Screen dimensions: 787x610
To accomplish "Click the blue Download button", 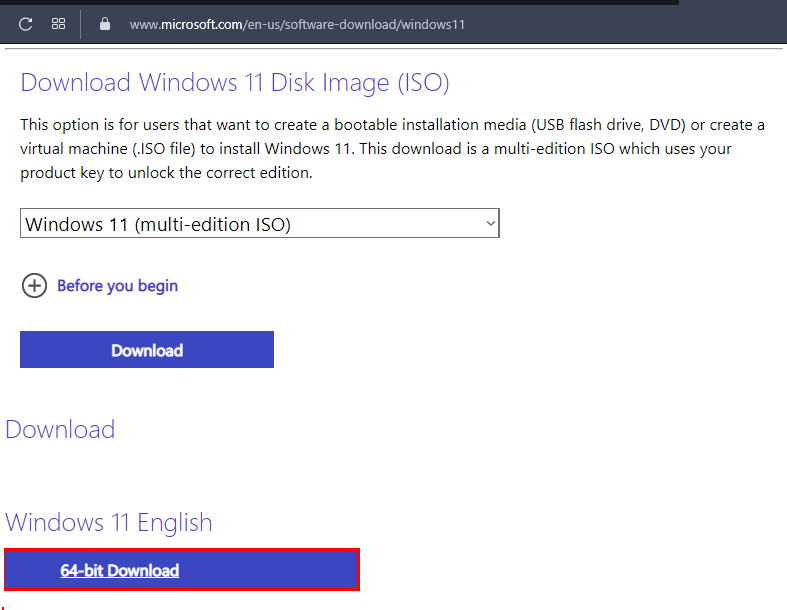I will coord(147,349).
